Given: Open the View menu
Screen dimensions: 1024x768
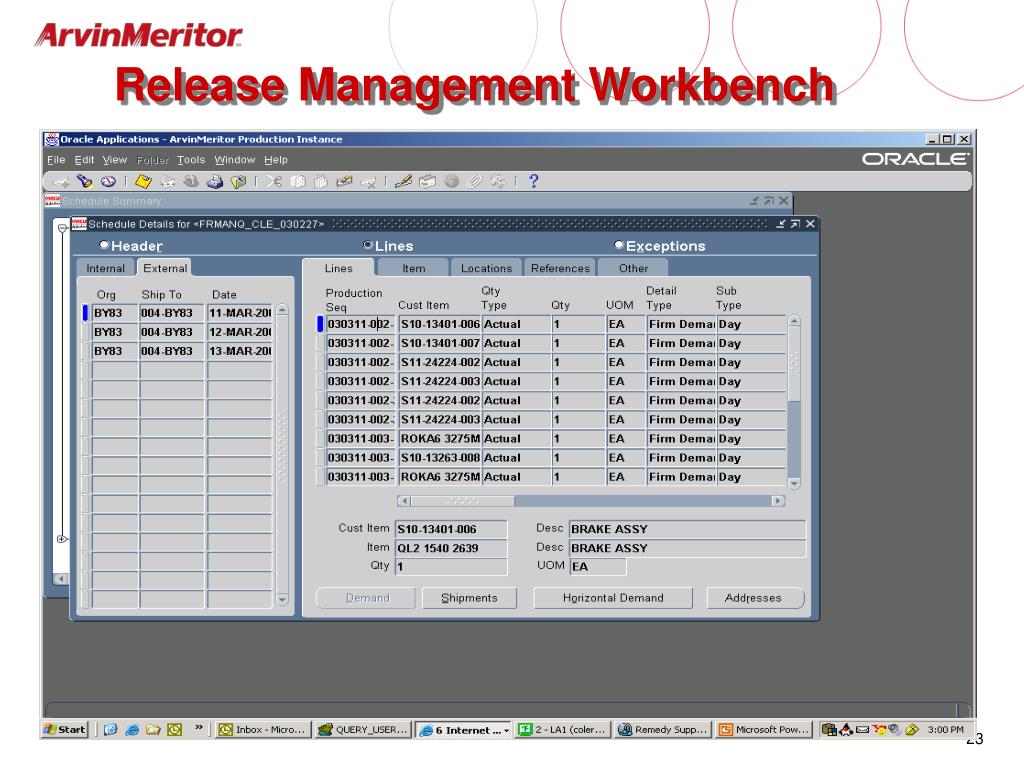Looking at the screenshot, I should pyautogui.click(x=115, y=159).
